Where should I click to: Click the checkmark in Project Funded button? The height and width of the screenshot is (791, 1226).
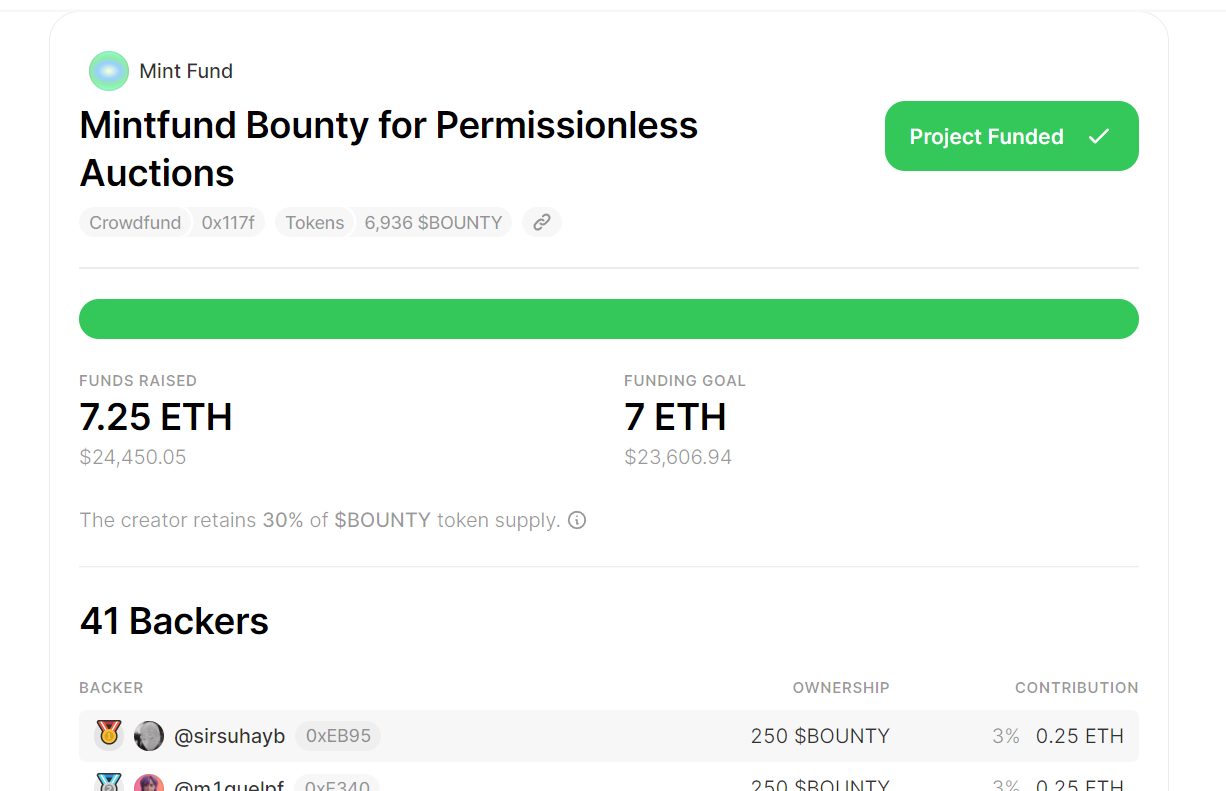coord(1099,136)
